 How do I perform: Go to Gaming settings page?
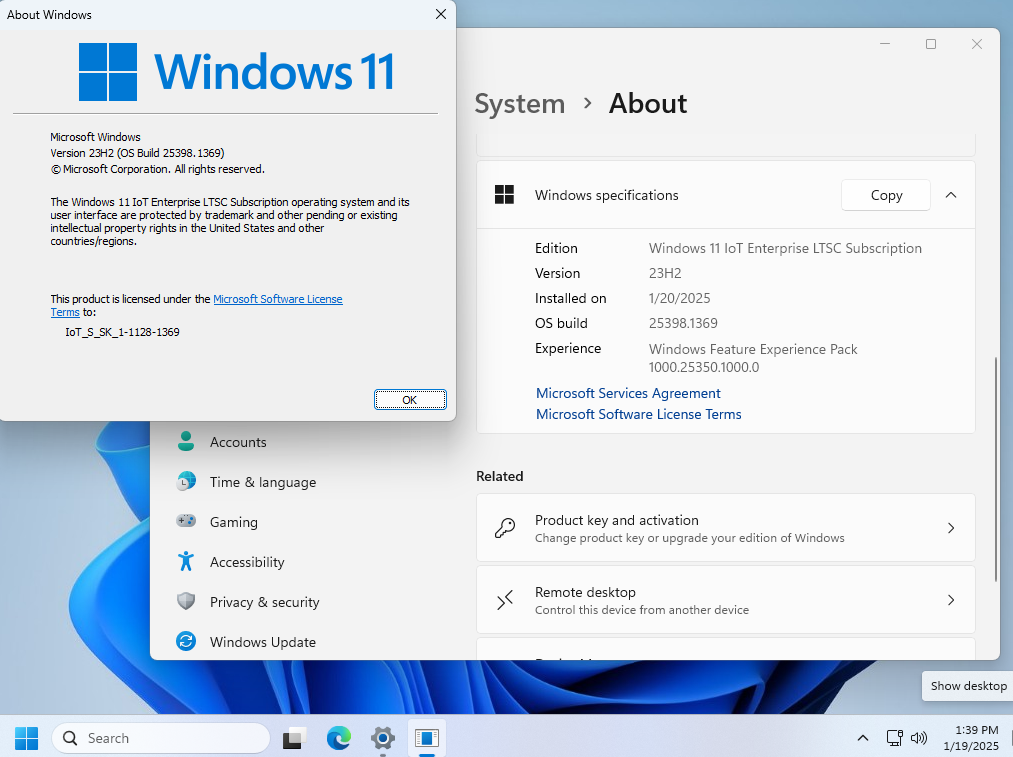tap(233, 522)
